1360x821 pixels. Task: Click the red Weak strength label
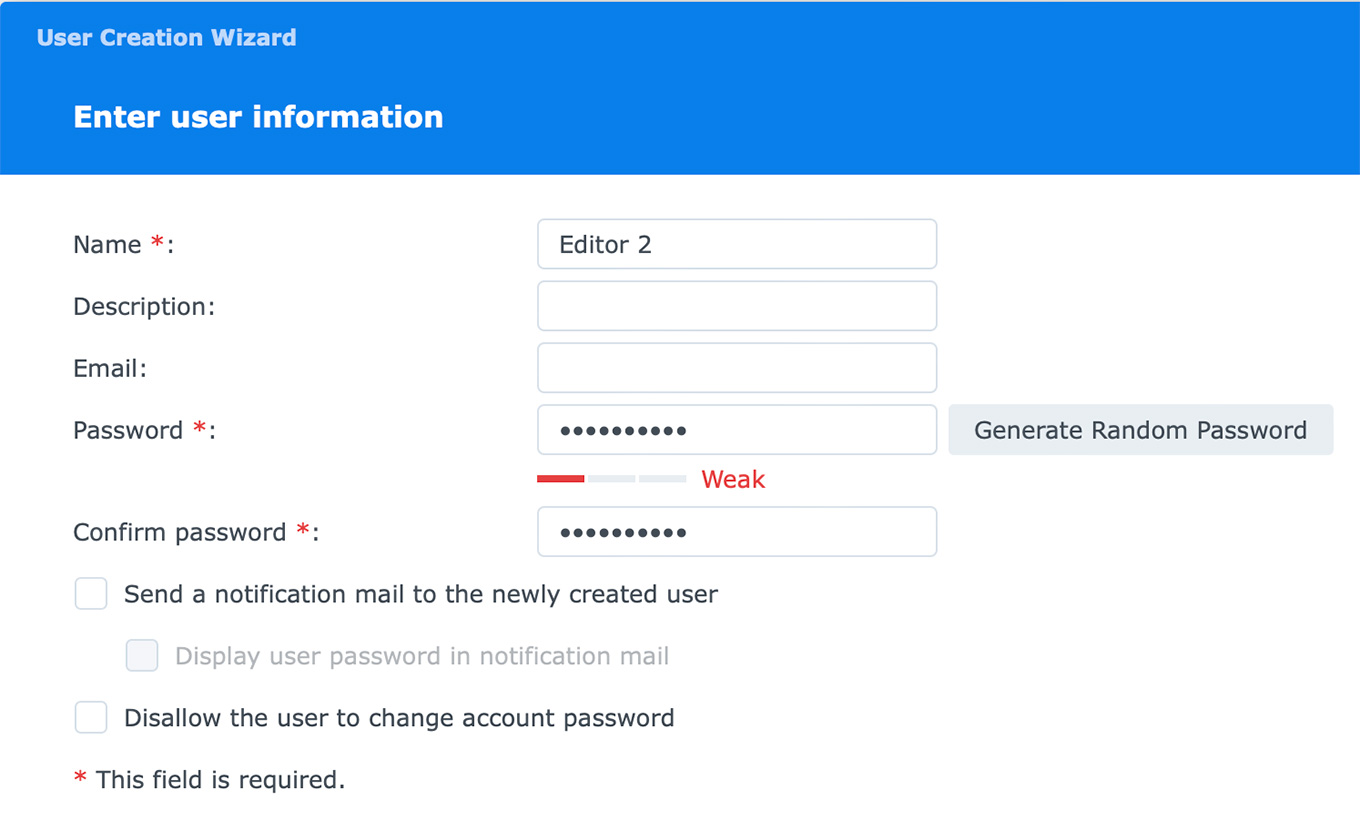point(733,480)
